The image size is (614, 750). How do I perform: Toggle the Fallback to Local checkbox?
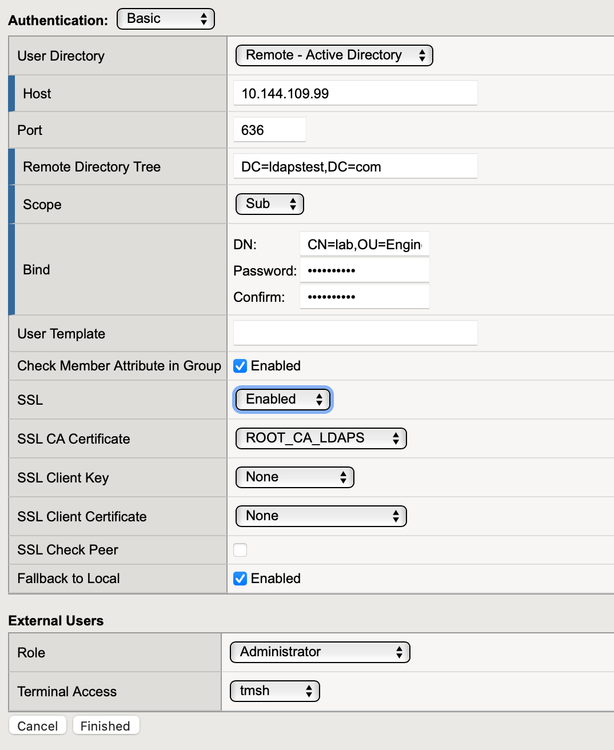pos(240,578)
